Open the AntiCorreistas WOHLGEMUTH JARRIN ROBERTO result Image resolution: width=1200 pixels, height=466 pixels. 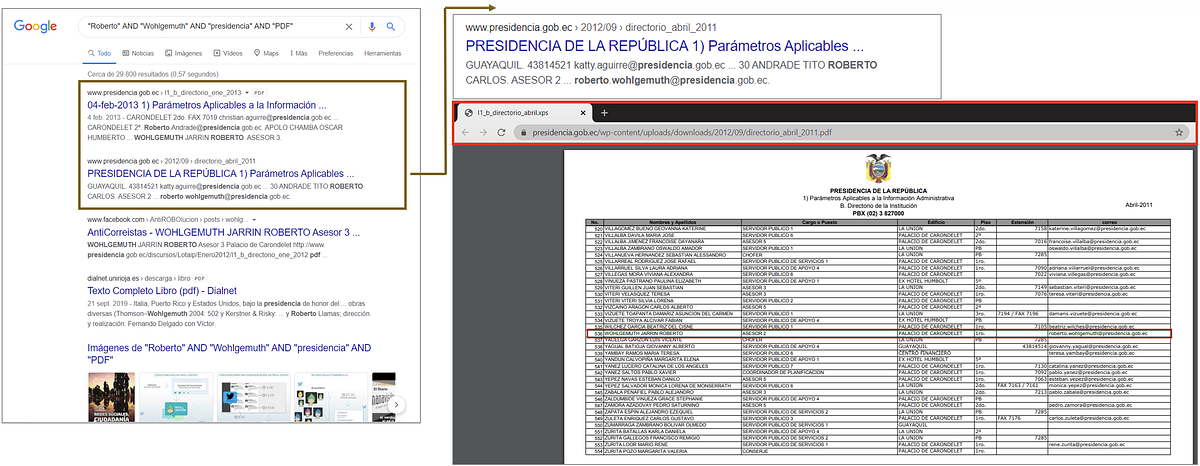coord(225,232)
